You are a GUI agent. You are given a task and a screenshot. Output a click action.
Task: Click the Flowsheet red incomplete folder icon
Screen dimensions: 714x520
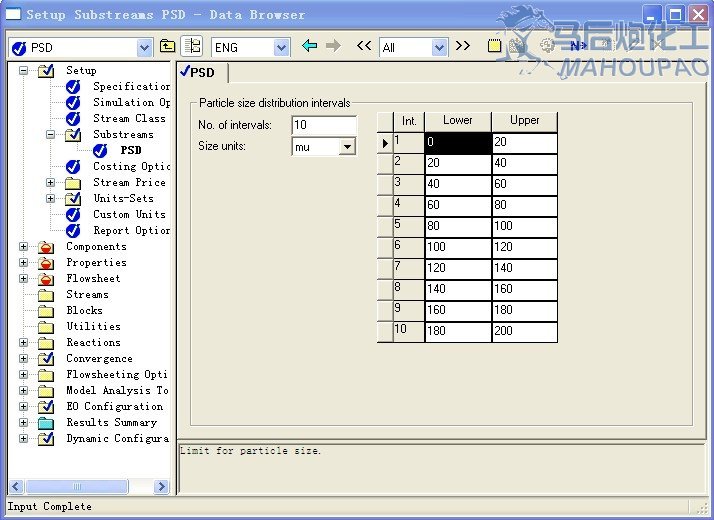pyautogui.click(x=46, y=279)
